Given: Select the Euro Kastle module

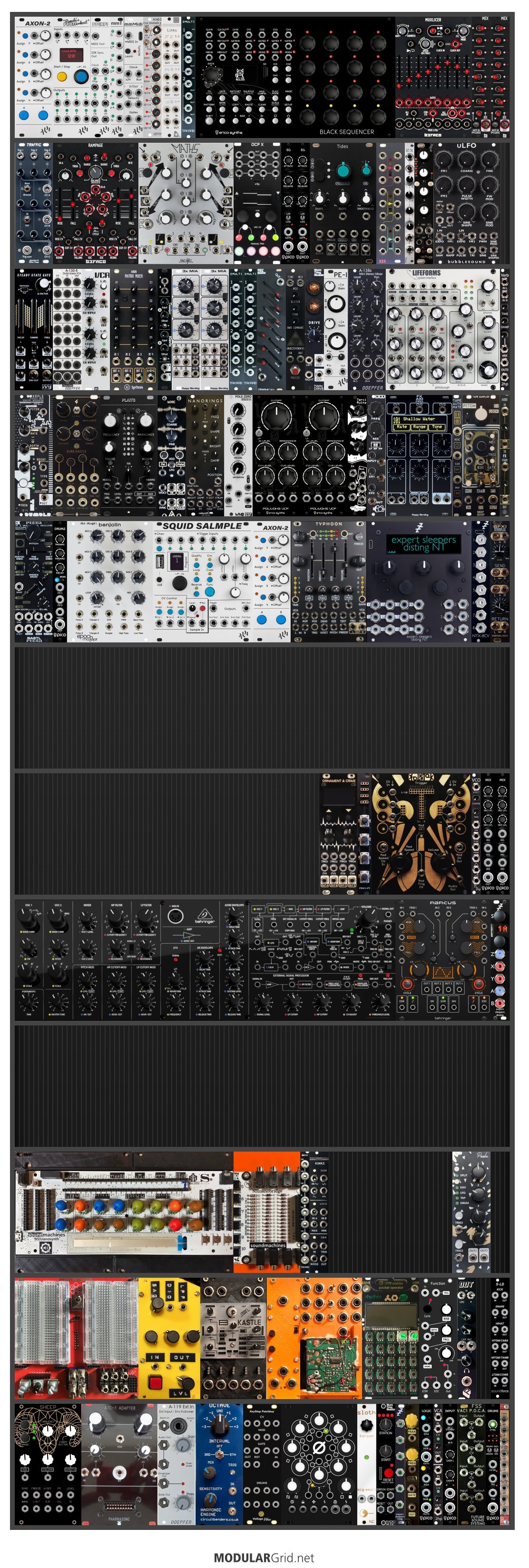Looking at the screenshot, I should [x=76, y=454].
